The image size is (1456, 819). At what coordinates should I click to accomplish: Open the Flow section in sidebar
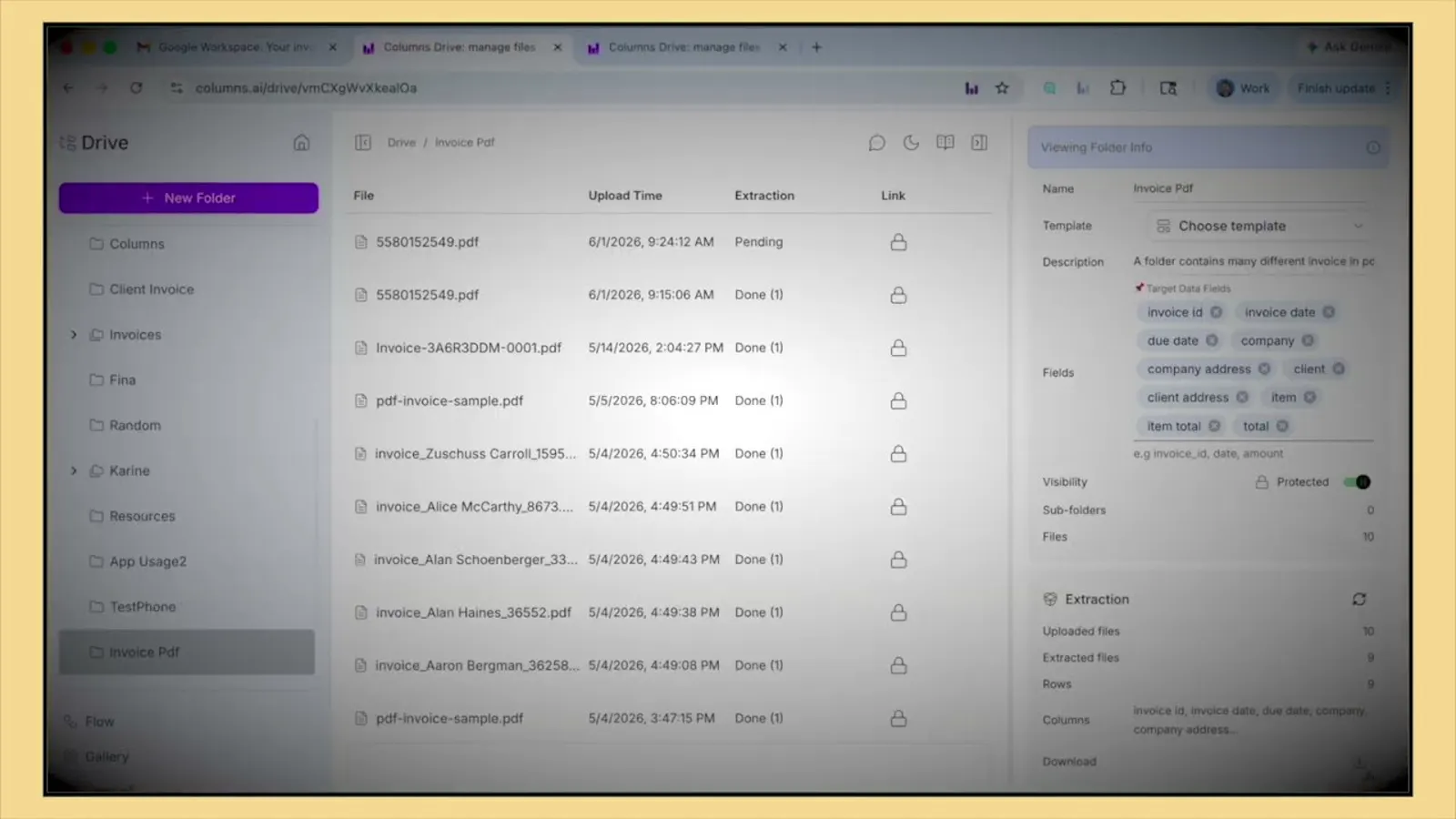[99, 722]
